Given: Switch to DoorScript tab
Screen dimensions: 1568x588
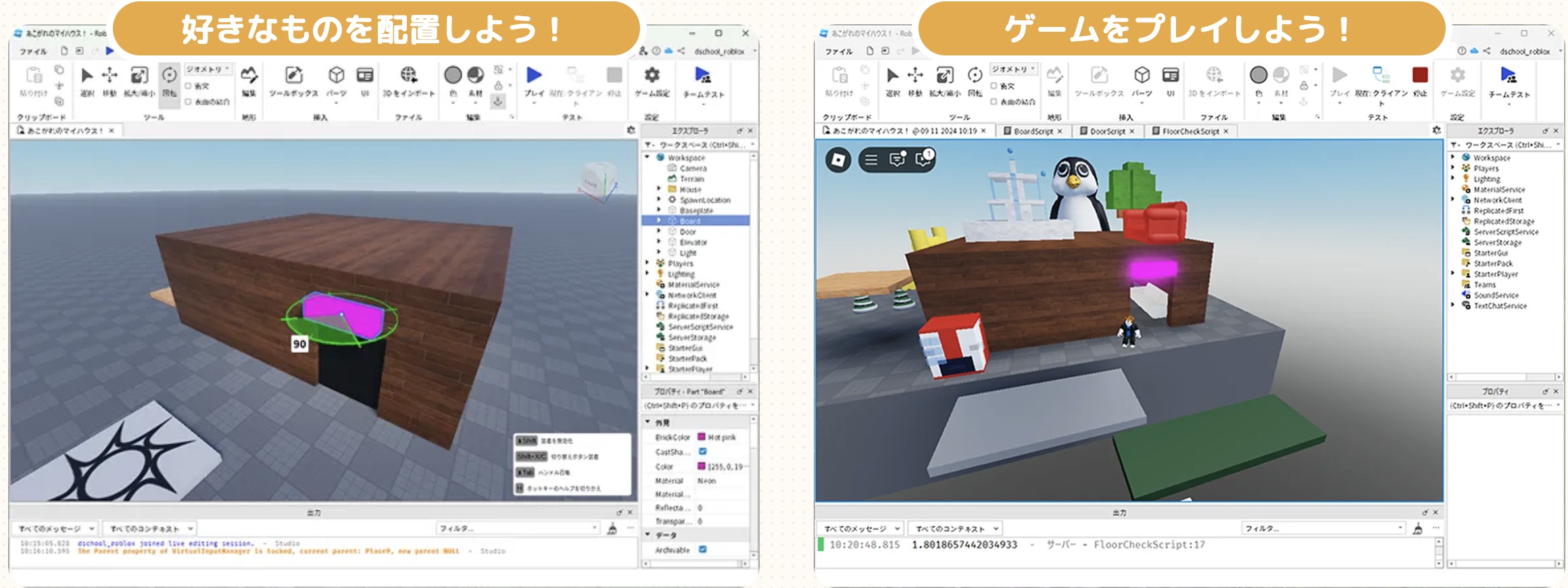Looking at the screenshot, I should pyautogui.click(x=1106, y=131).
